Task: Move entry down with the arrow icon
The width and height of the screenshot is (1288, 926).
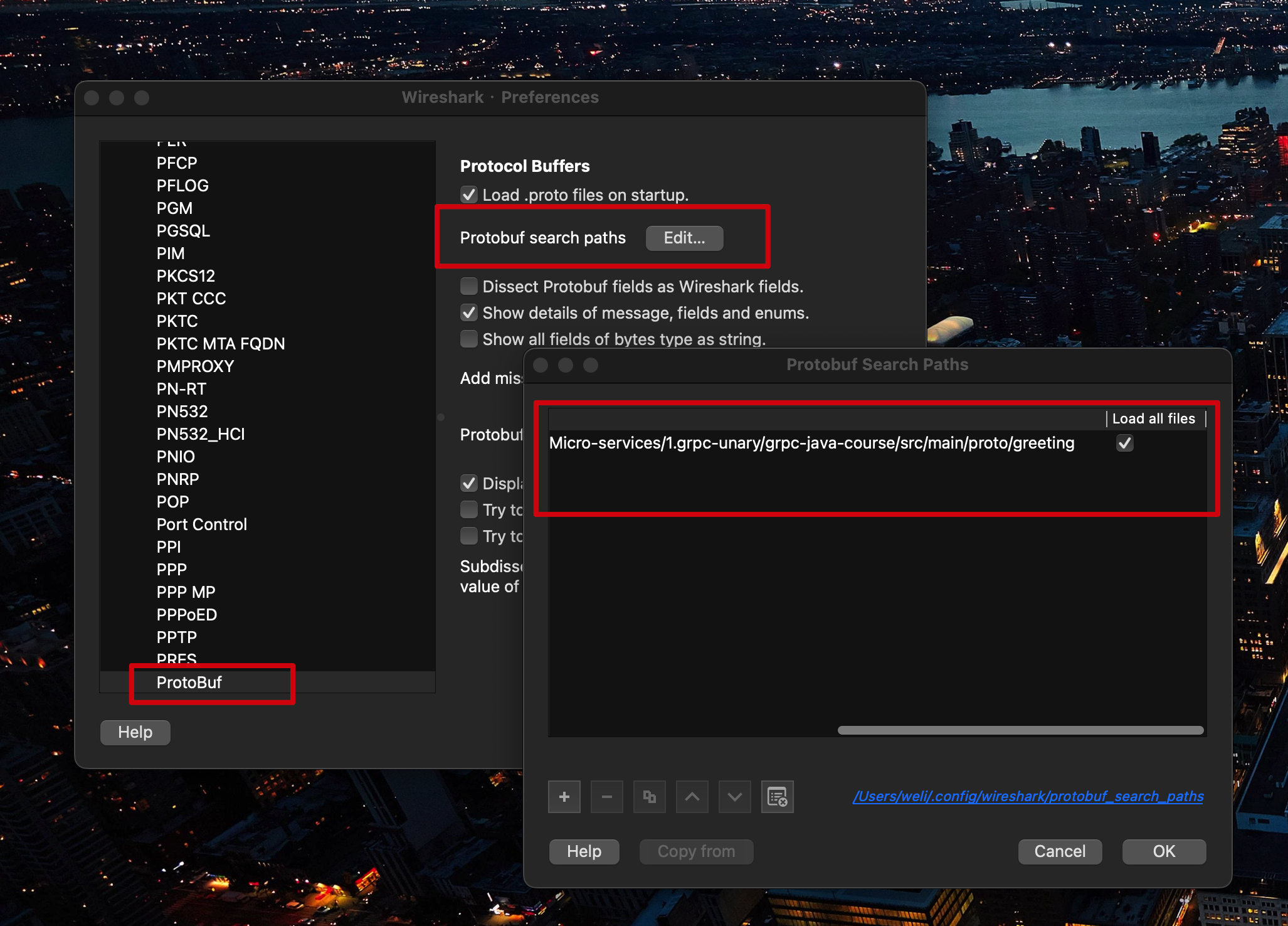Action: 734,797
